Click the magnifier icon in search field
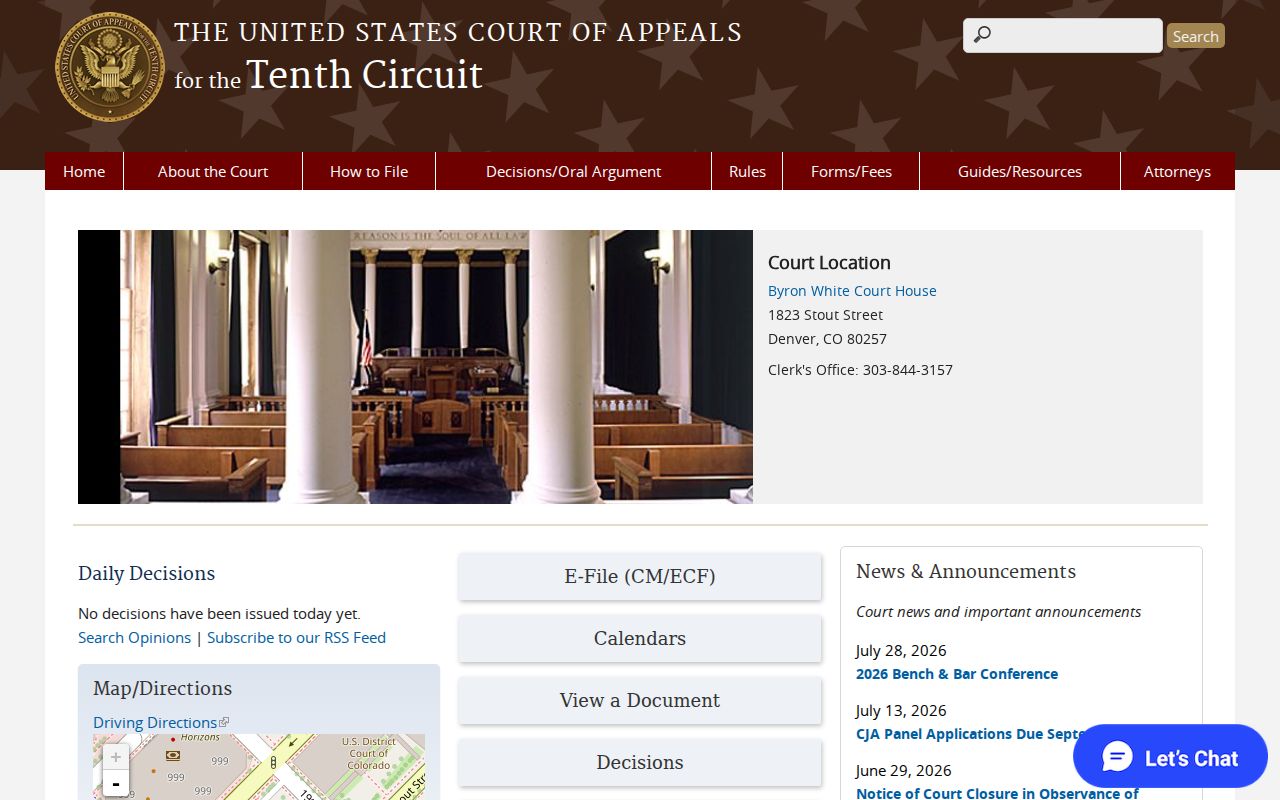Viewport: 1280px width, 800px height. [x=982, y=35]
